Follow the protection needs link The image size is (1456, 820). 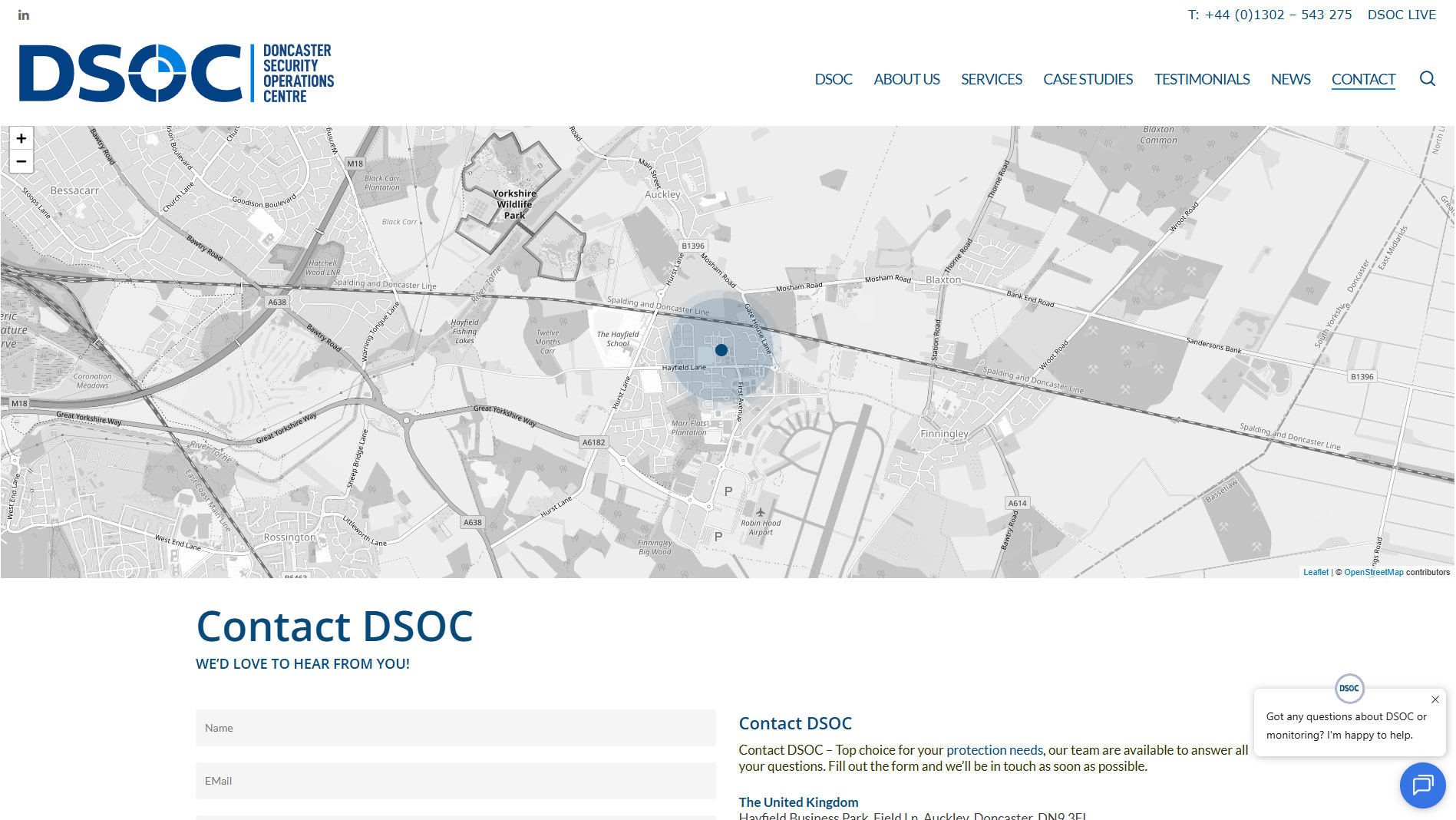click(x=994, y=750)
